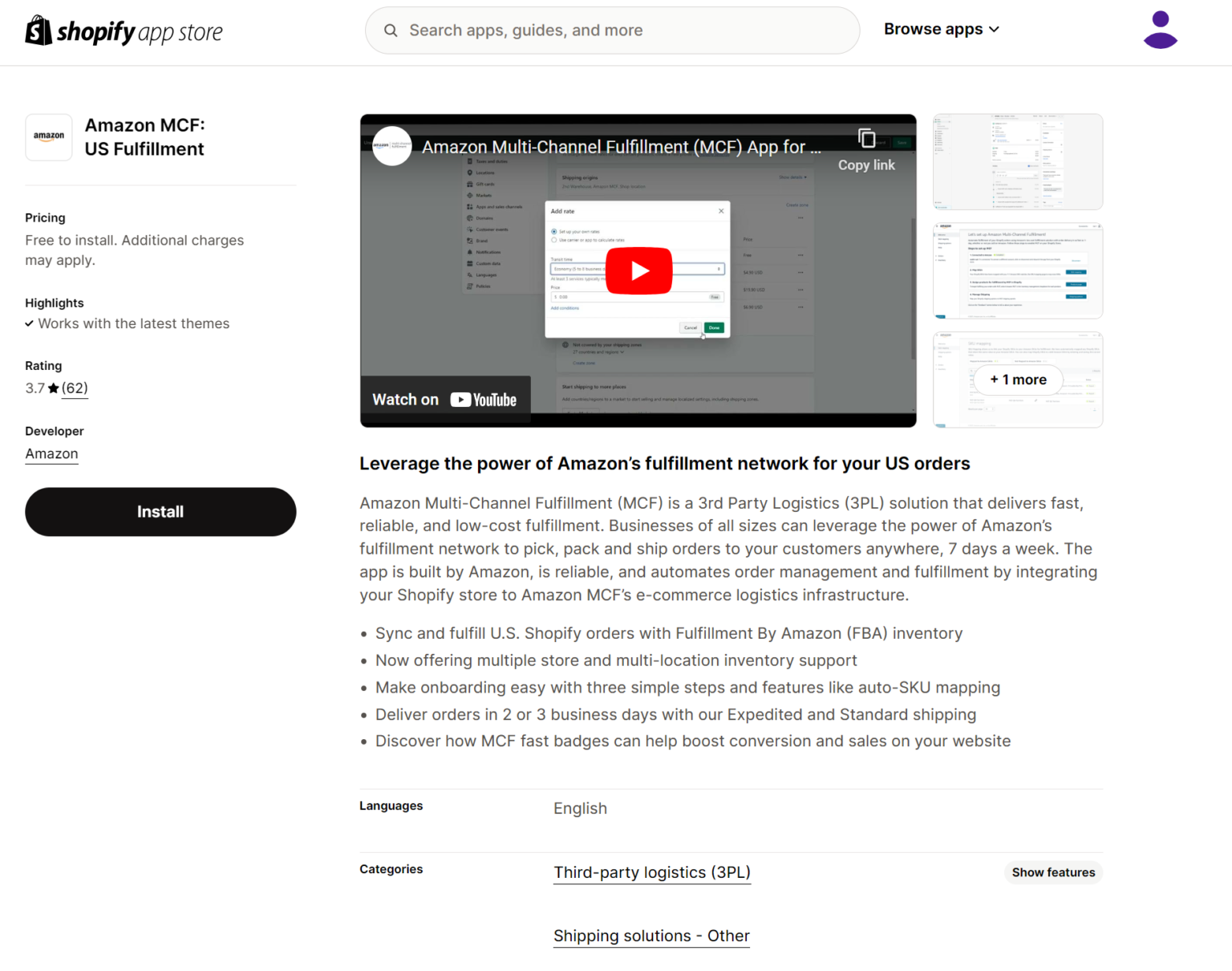Click the Amazon app icon
Image resolution: width=1232 pixels, height=971 pixels.
[48, 137]
